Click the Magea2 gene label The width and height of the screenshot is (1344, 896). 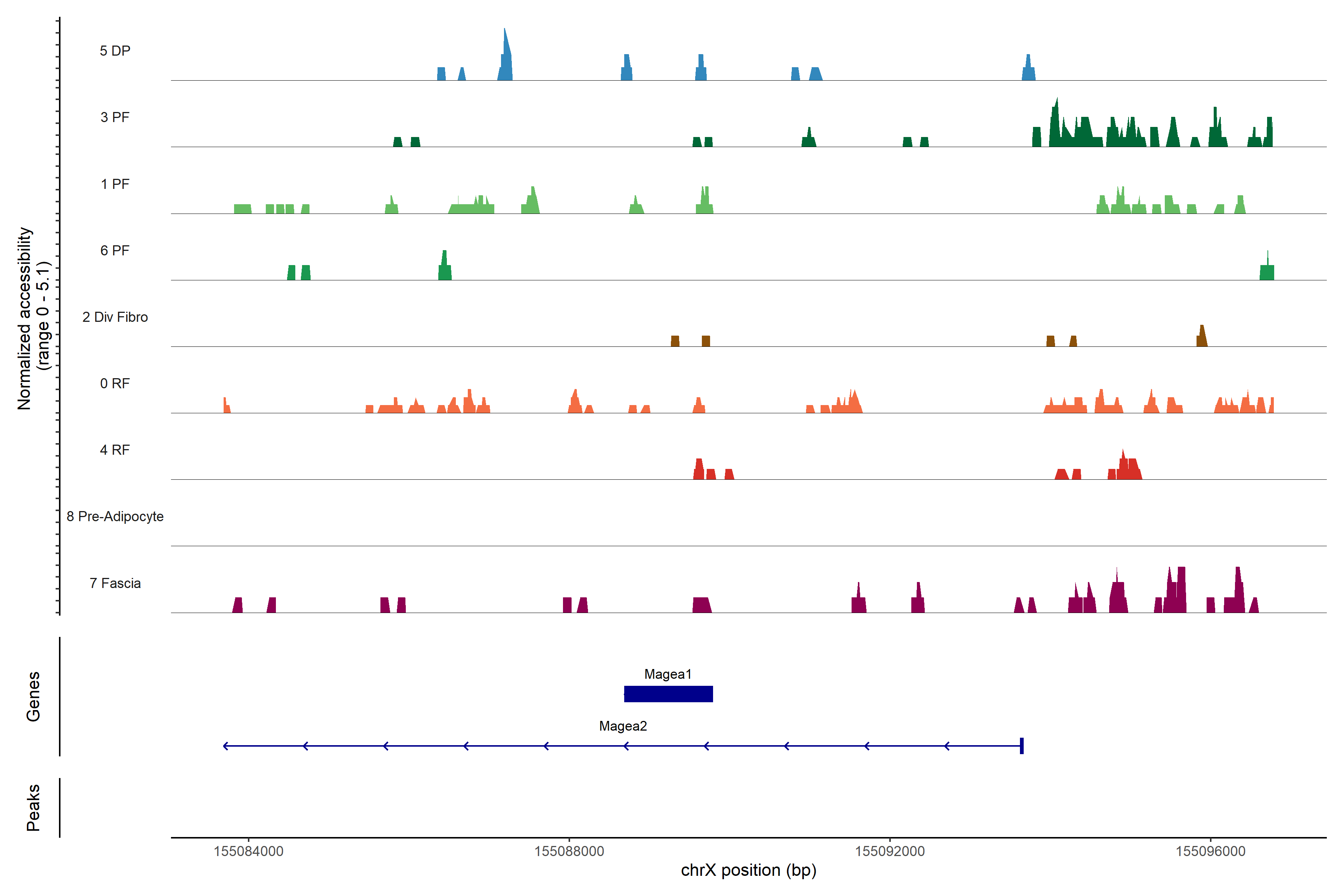pyautogui.click(x=623, y=726)
